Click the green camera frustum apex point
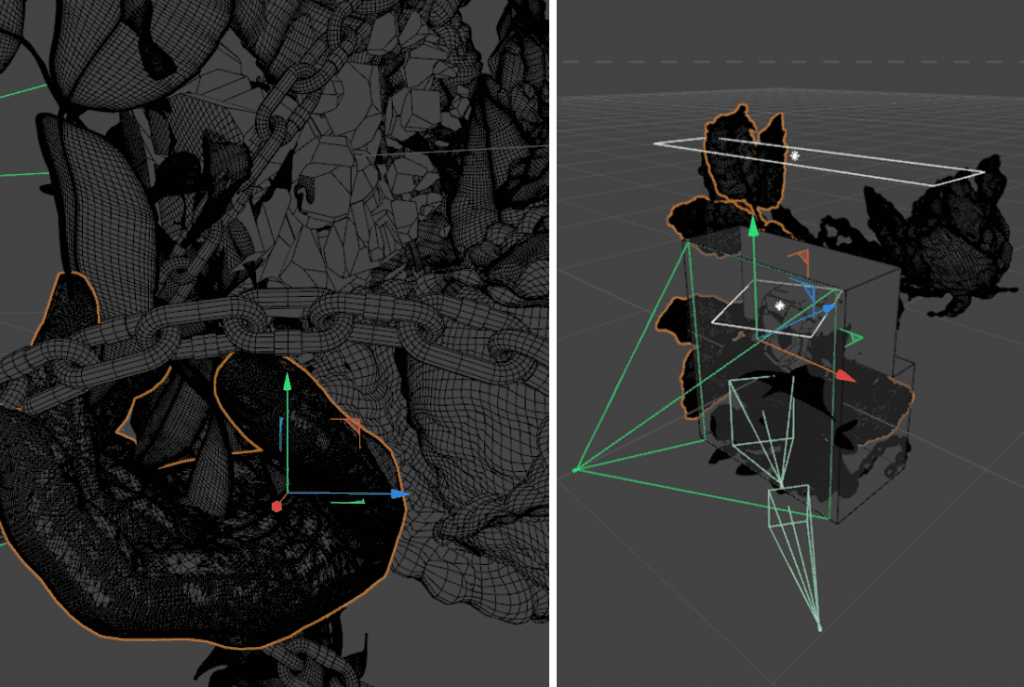Screen dimensions: 1024x687 [576, 470]
